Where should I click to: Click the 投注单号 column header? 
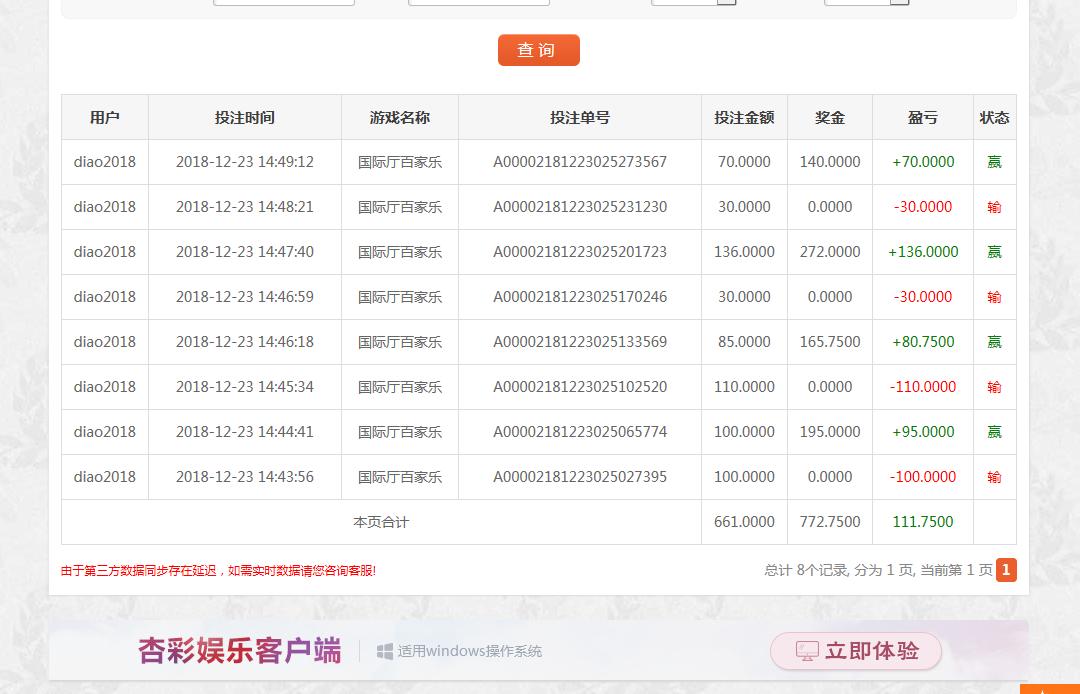[580, 118]
